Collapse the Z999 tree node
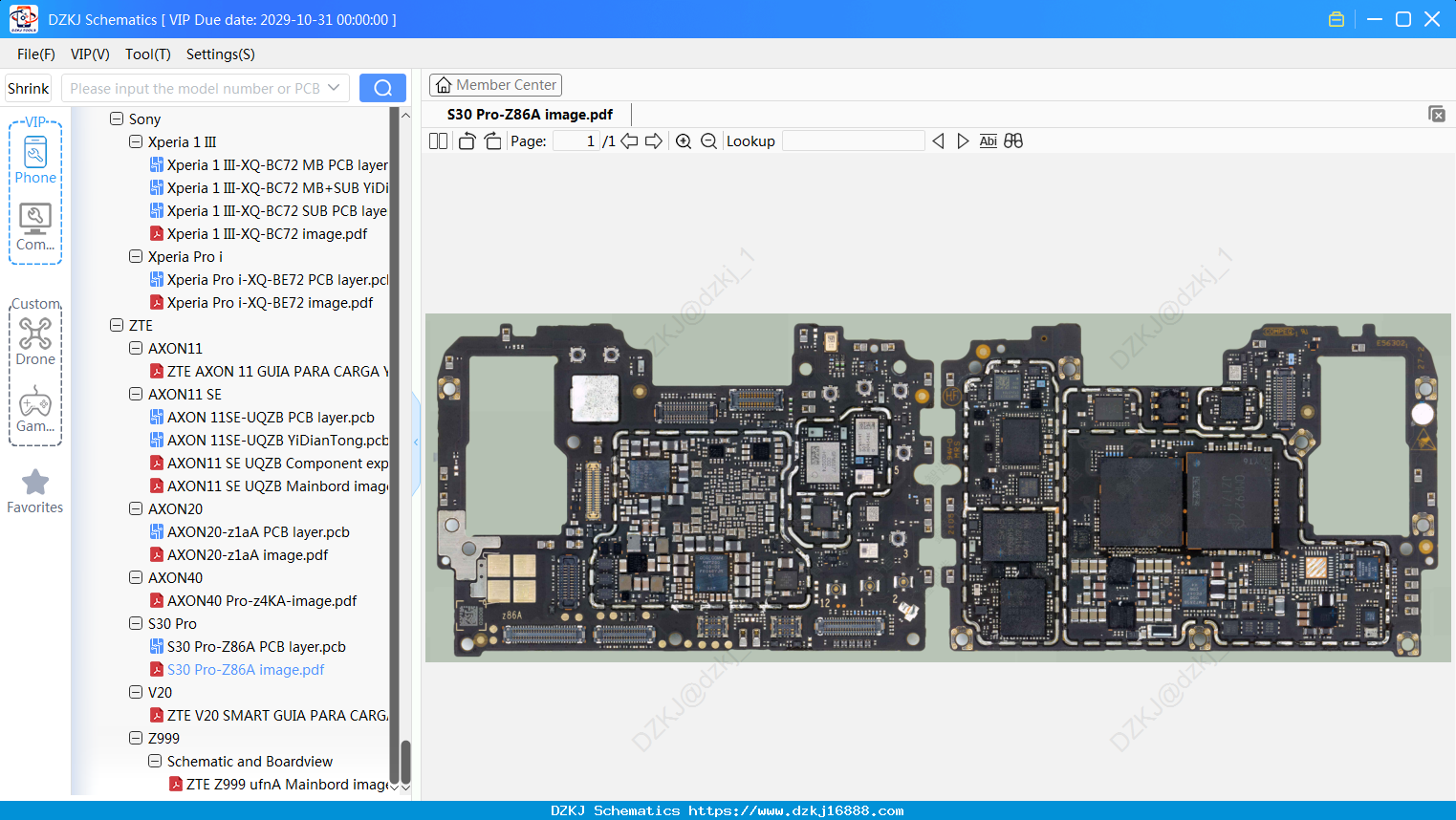 136,738
